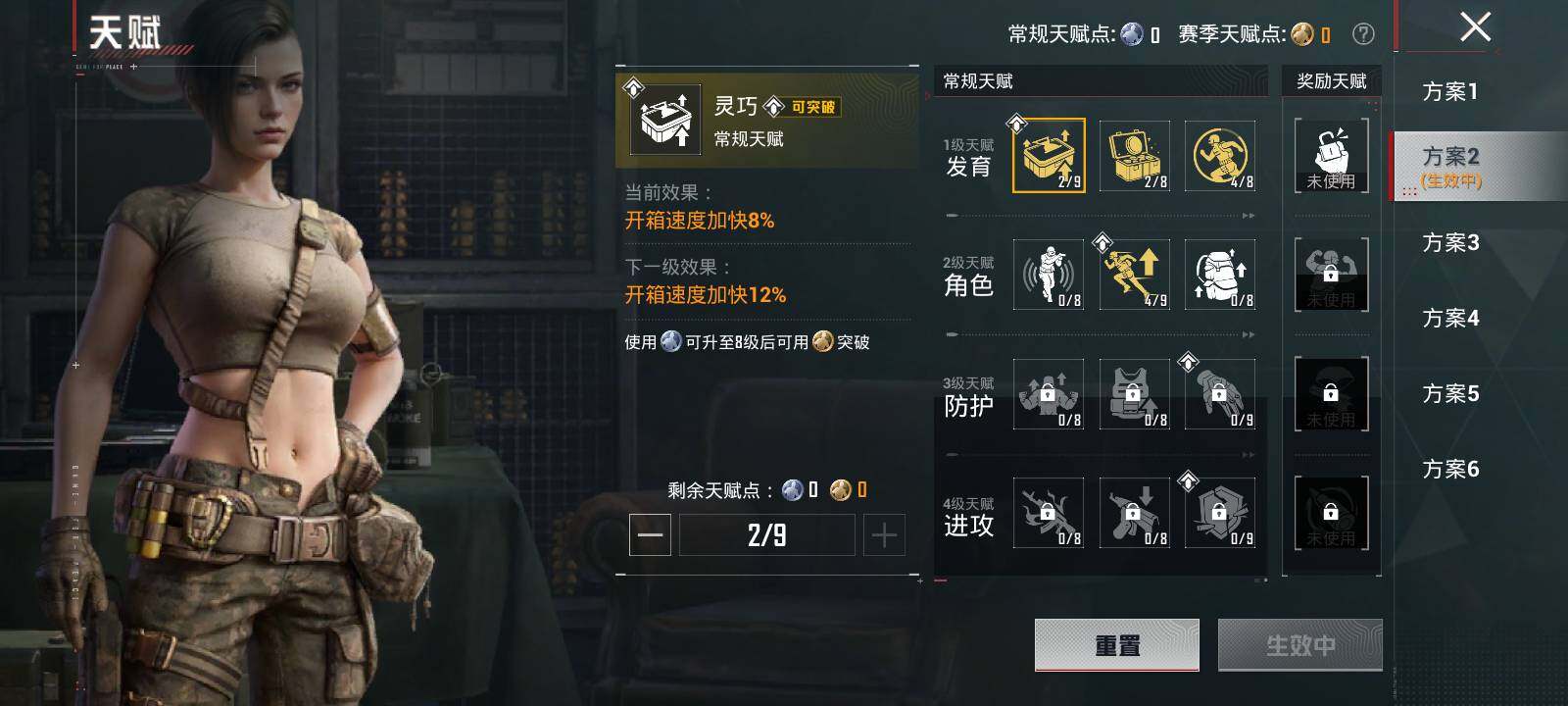Switch to 方案3 tab

[x=1450, y=242]
